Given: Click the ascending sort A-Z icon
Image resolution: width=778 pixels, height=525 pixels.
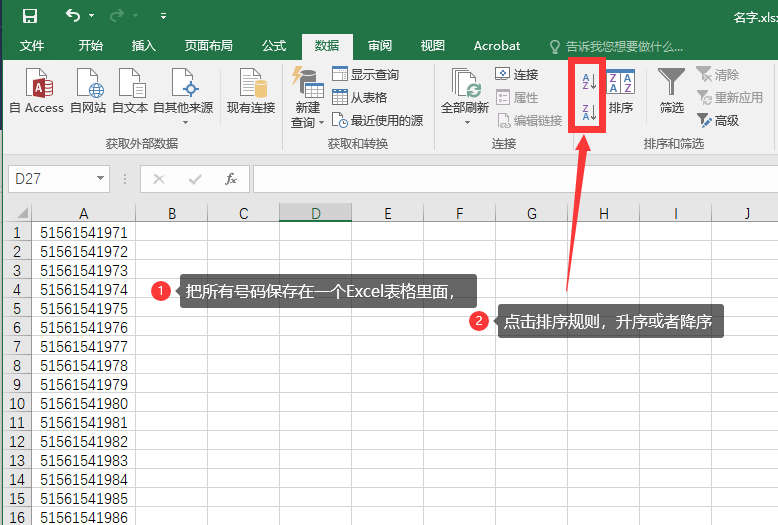Looking at the screenshot, I should 588,81.
